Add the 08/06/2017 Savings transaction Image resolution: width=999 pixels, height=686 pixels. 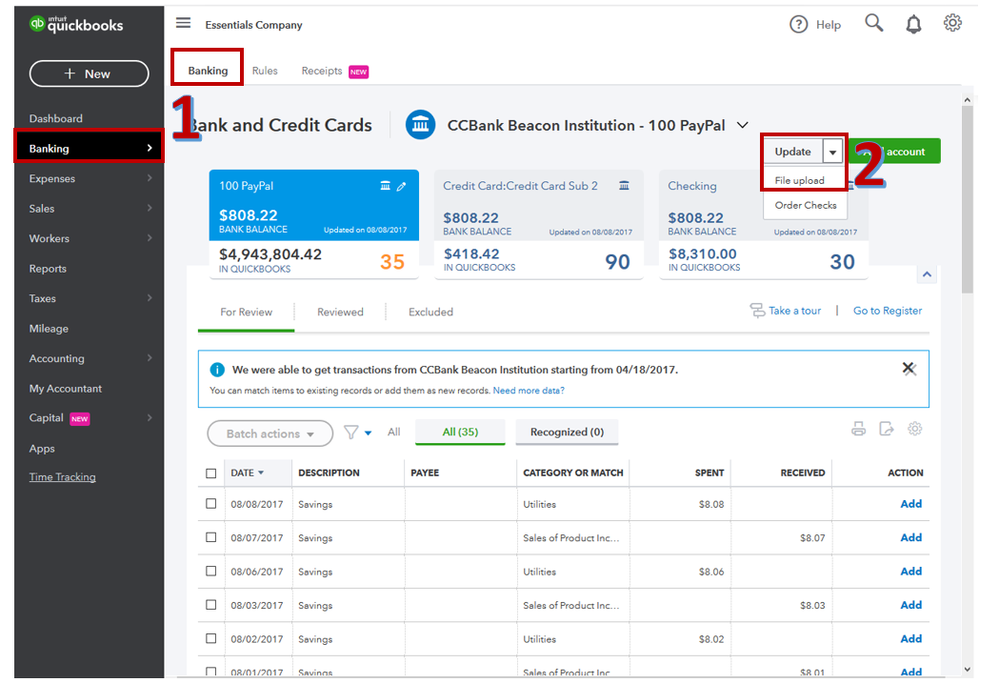coord(911,571)
